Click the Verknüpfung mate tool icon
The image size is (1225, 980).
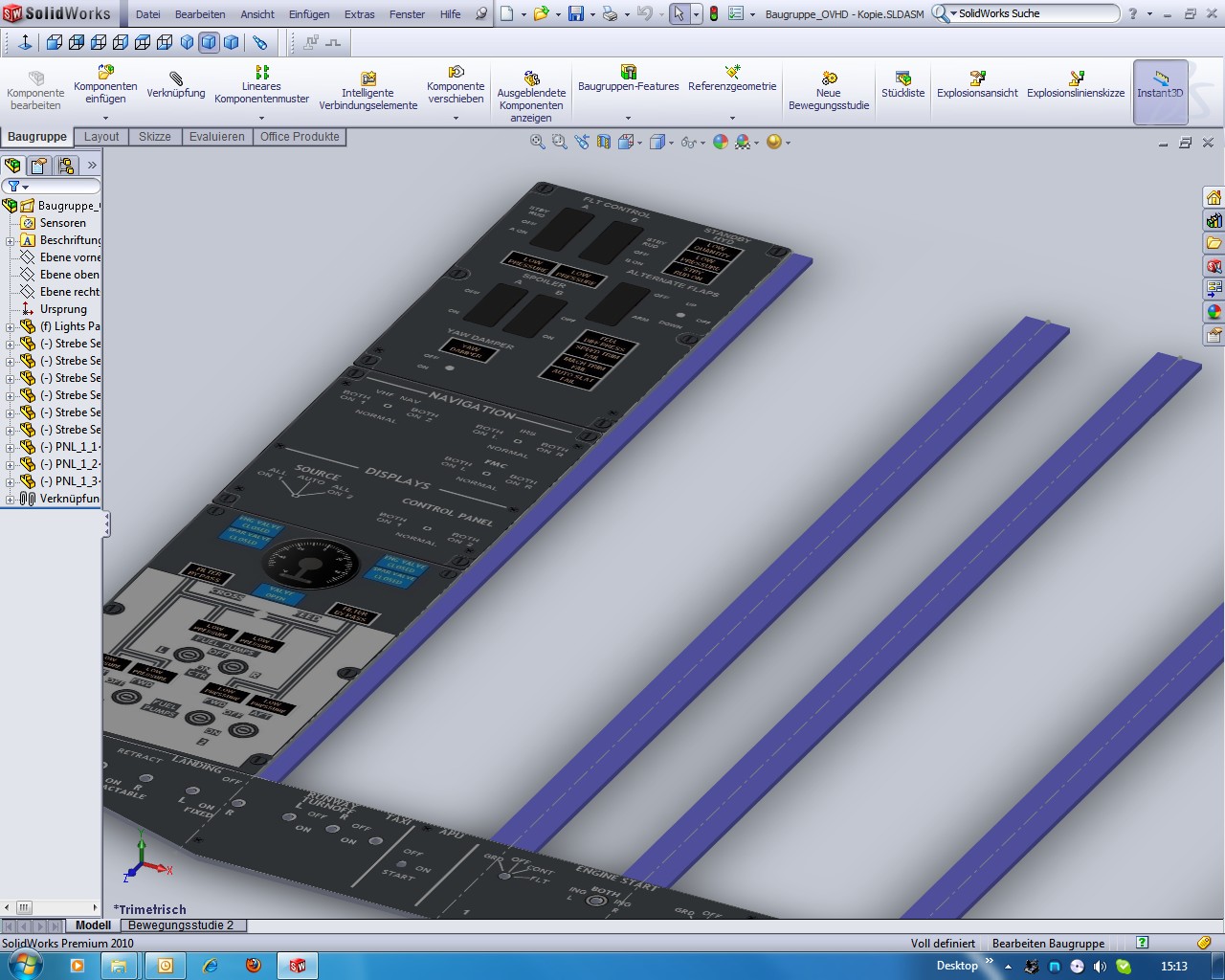[x=175, y=78]
